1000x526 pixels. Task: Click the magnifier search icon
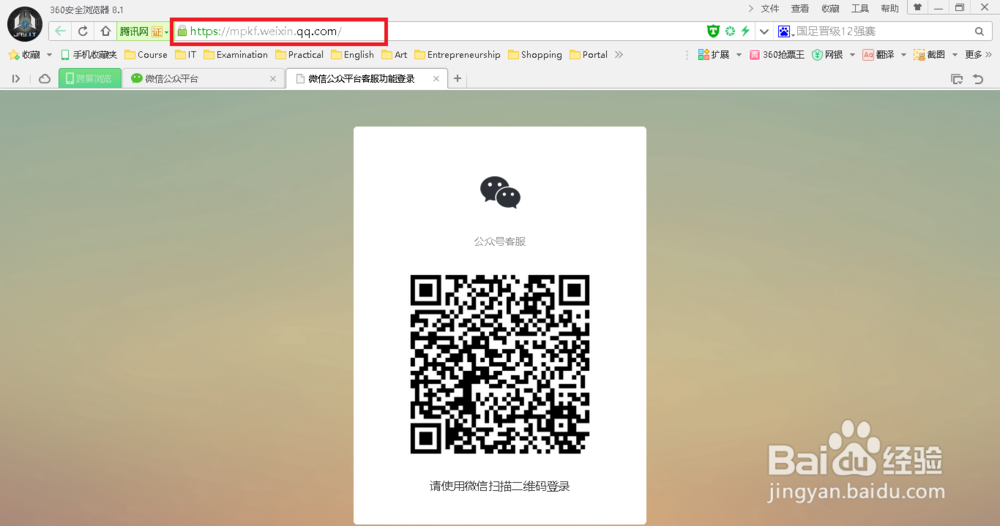click(x=979, y=31)
